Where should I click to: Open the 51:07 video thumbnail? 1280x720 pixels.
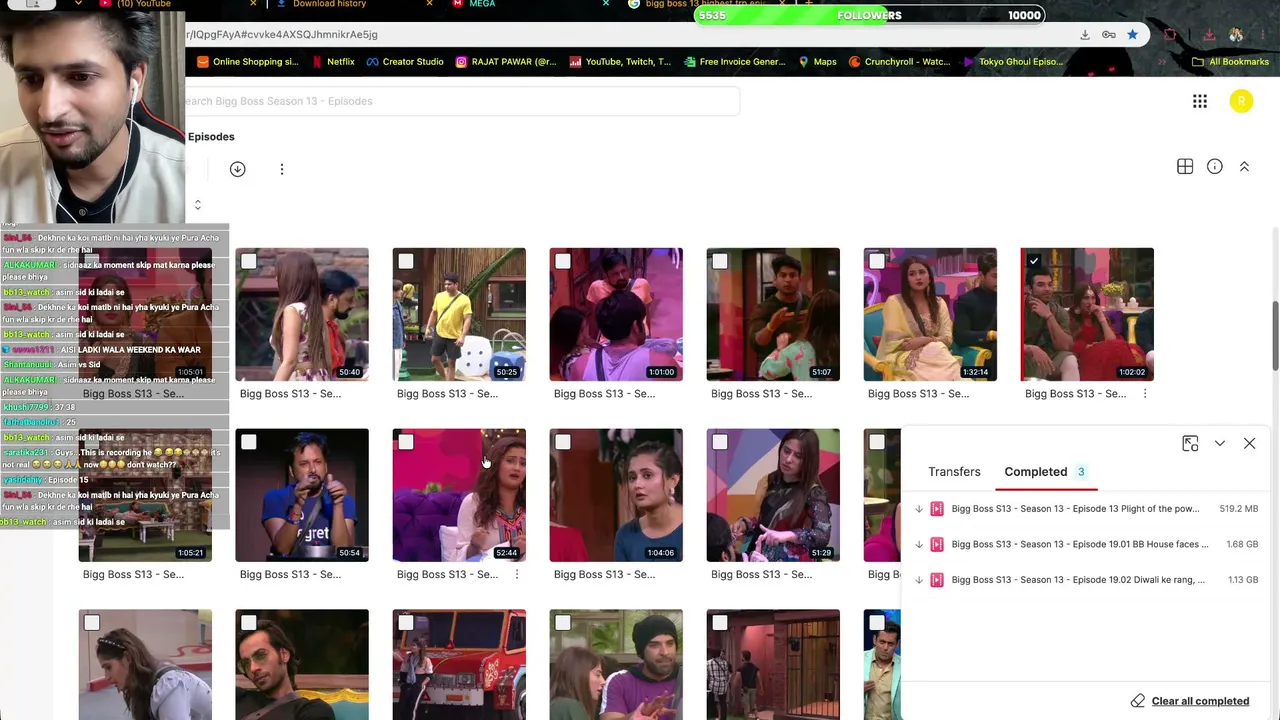click(773, 315)
